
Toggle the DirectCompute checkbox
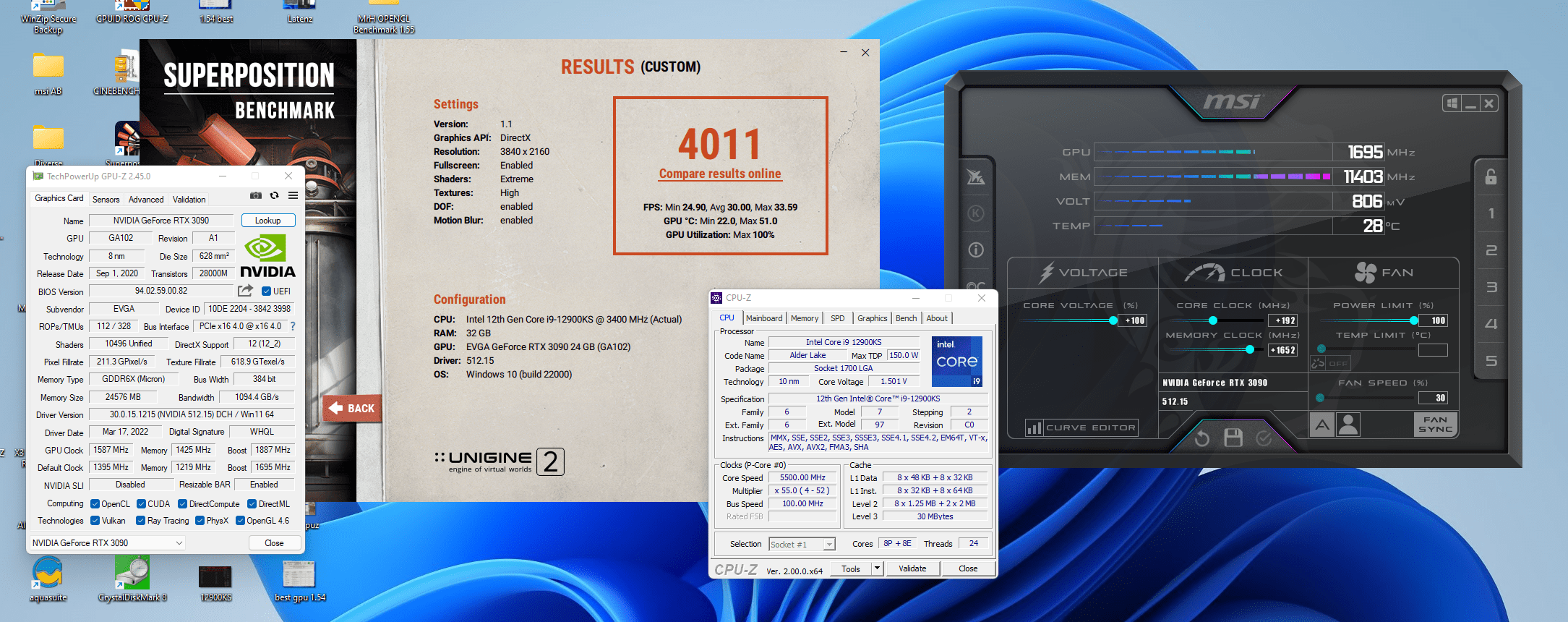[182, 504]
